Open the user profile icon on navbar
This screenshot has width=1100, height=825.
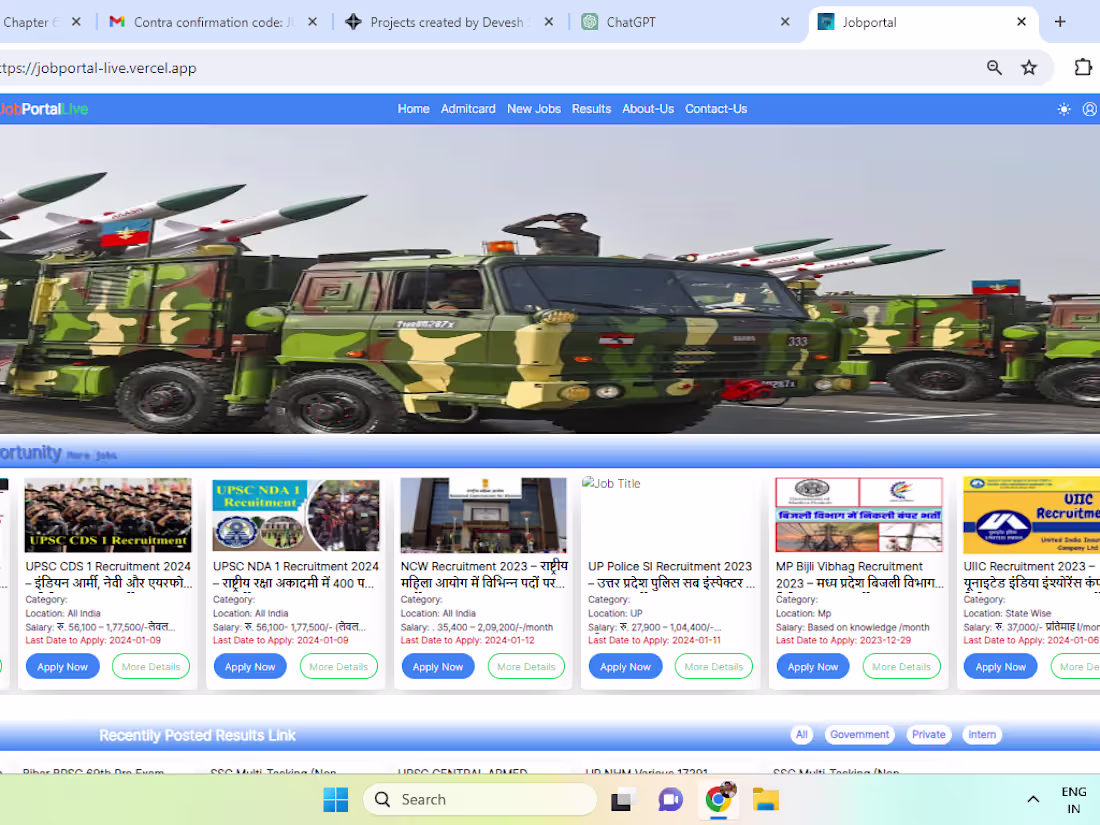[1089, 110]
